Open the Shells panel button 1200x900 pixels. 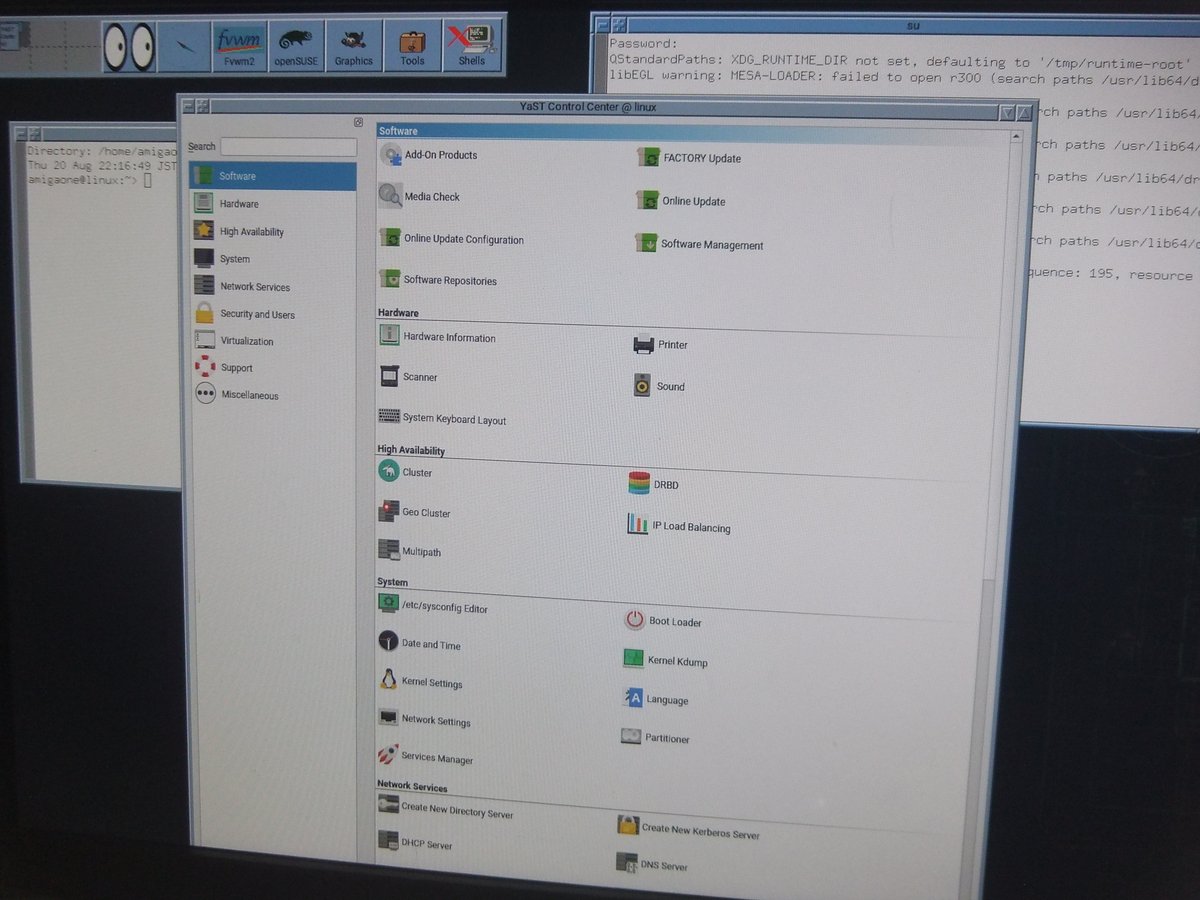[x=471, y=45]
